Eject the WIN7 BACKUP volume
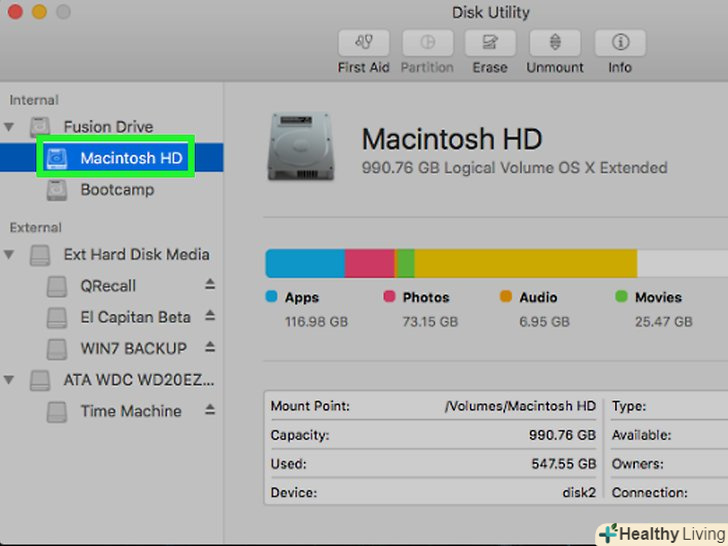The width and height of the screenshot is (728, 546). pyautogui.click(x=210, y=347)
